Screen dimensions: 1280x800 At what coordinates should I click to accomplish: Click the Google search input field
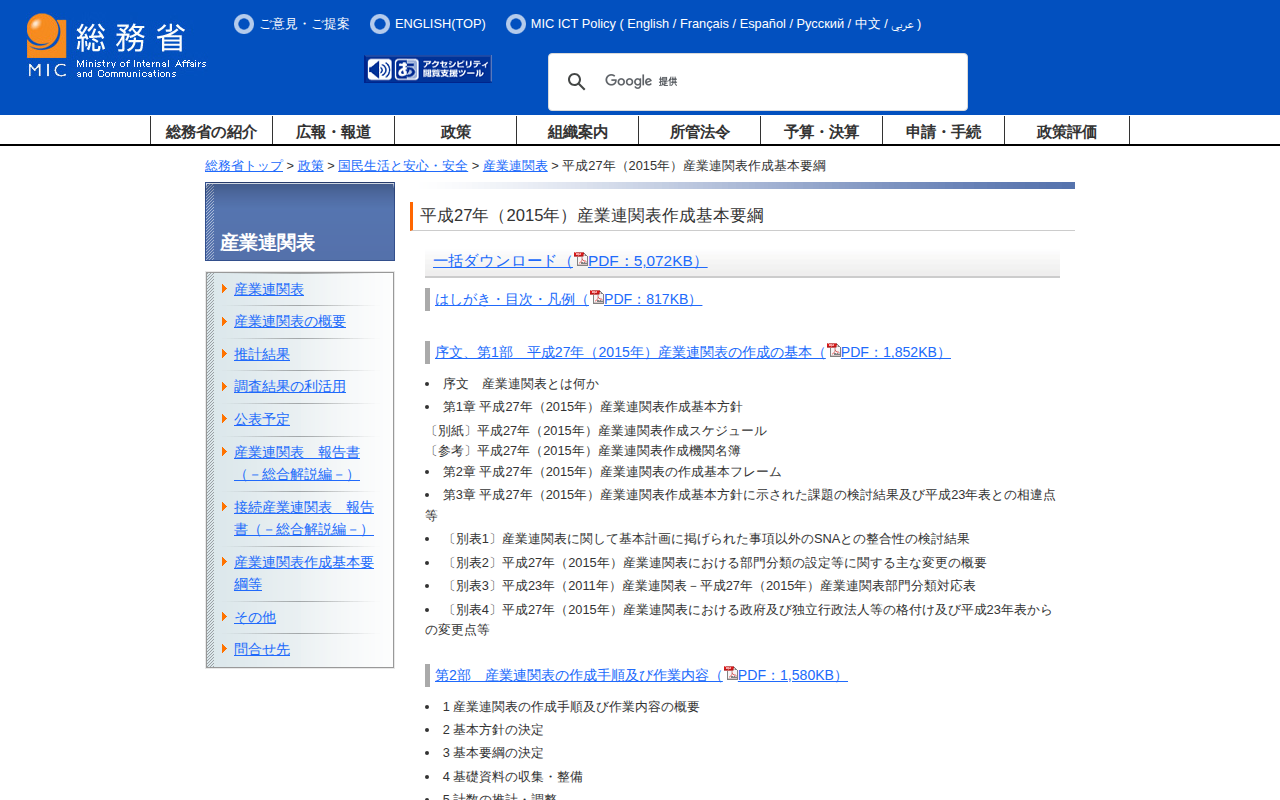780,82
